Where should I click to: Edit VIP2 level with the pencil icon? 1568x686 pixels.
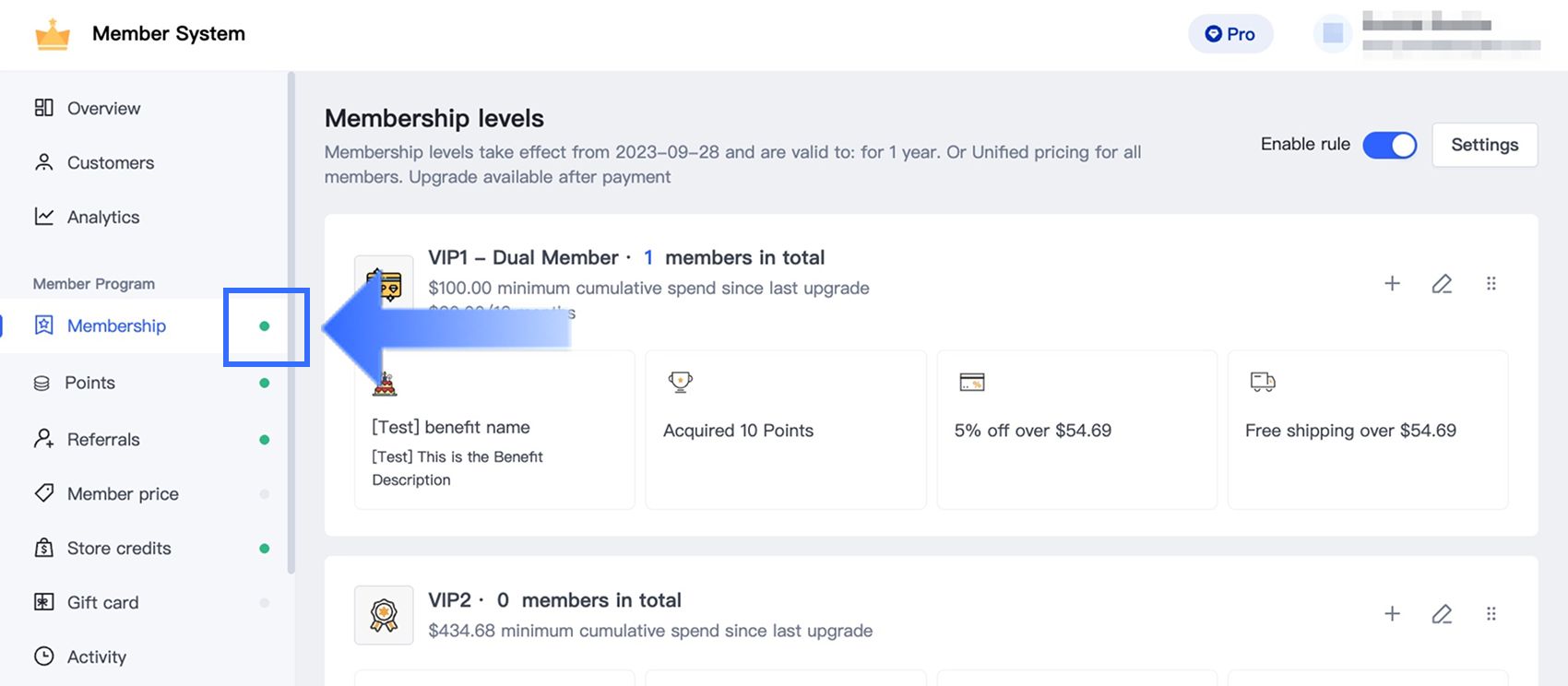[1442, 614]
